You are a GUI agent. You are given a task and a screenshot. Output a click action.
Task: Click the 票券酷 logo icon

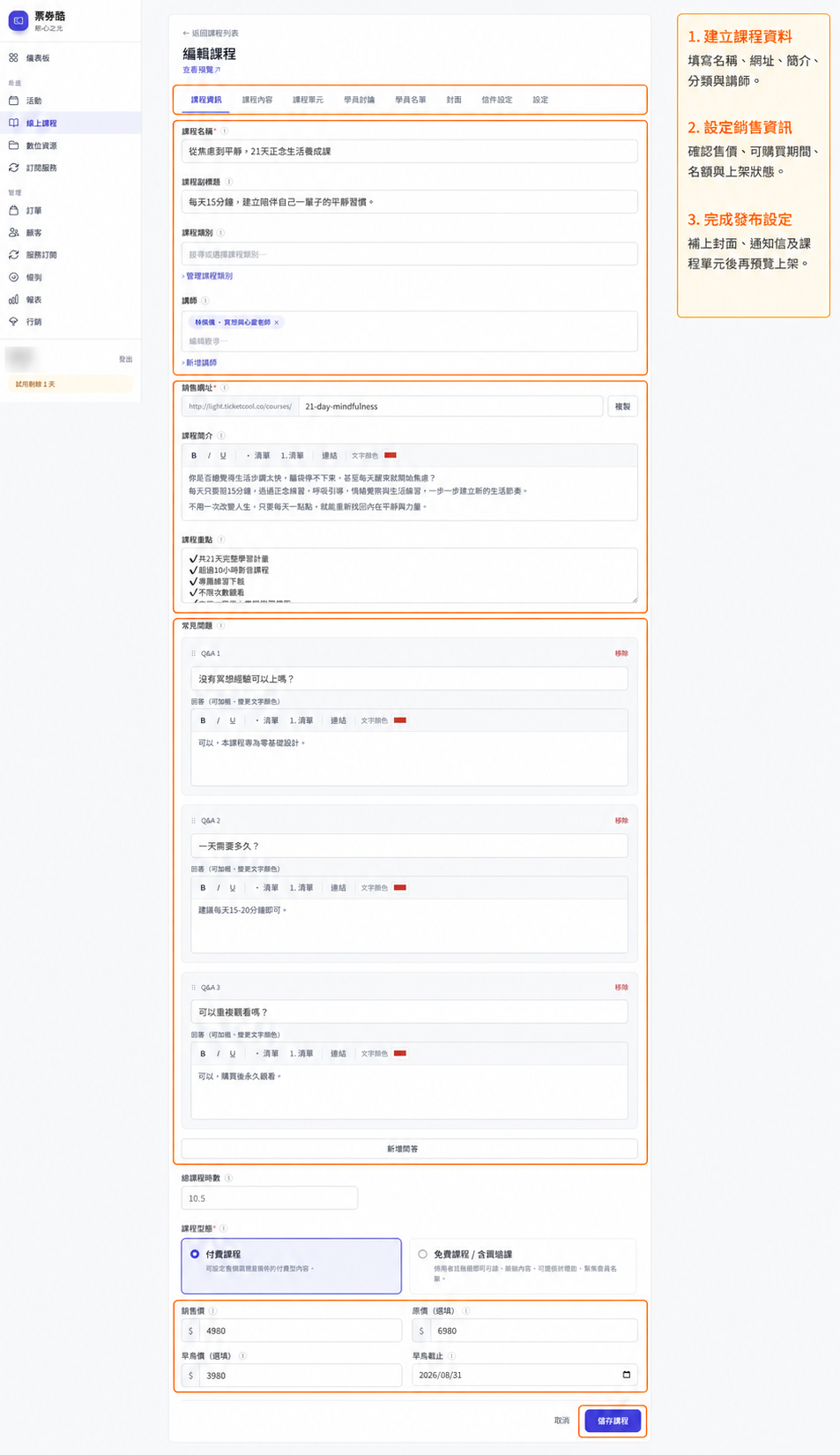pyautogui.click(x=19, y=19)
